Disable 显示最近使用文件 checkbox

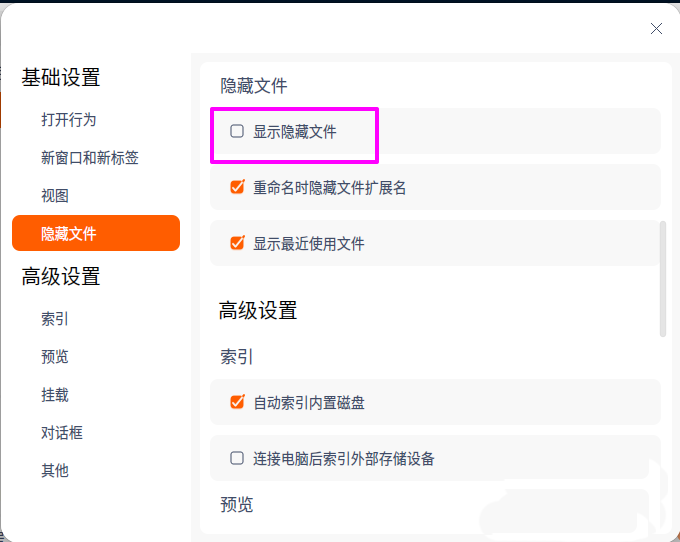(x=237, y=243)
